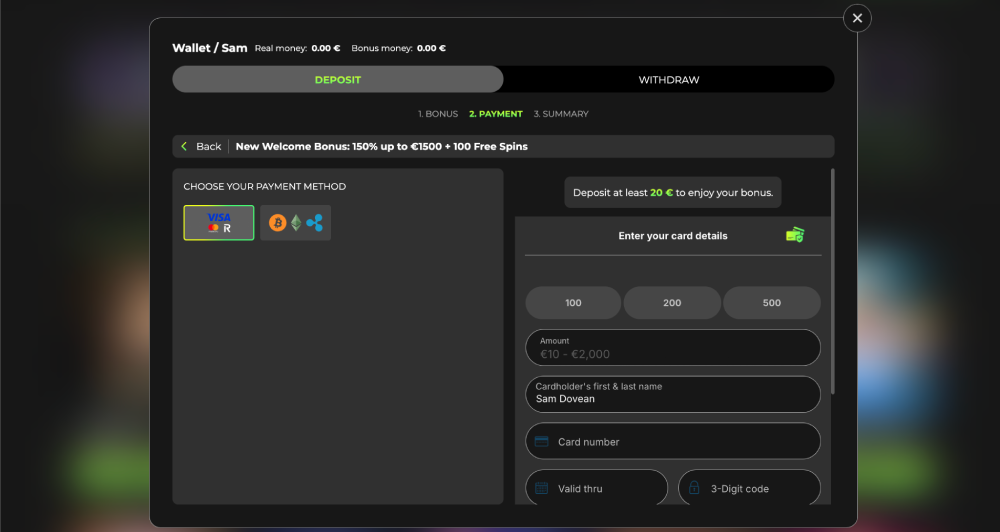Pick the 500 preset amount
This screenshot has height=532, width=1000.
pyautogui.click(x=772, y=303)
